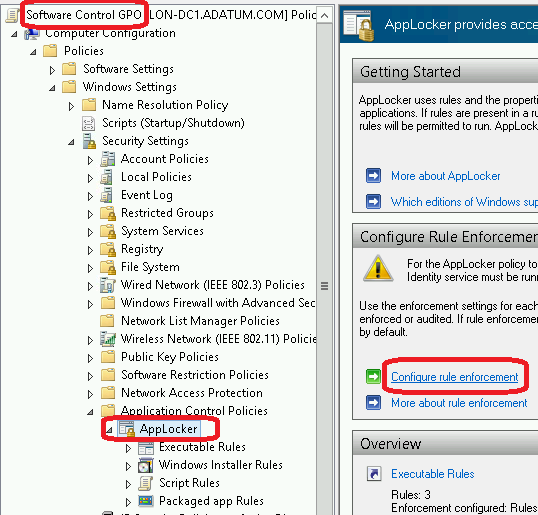Expand the Name Resolution Policy node
Image resolution: width=538 pixels, height=515 pixels.
point(71,106)
